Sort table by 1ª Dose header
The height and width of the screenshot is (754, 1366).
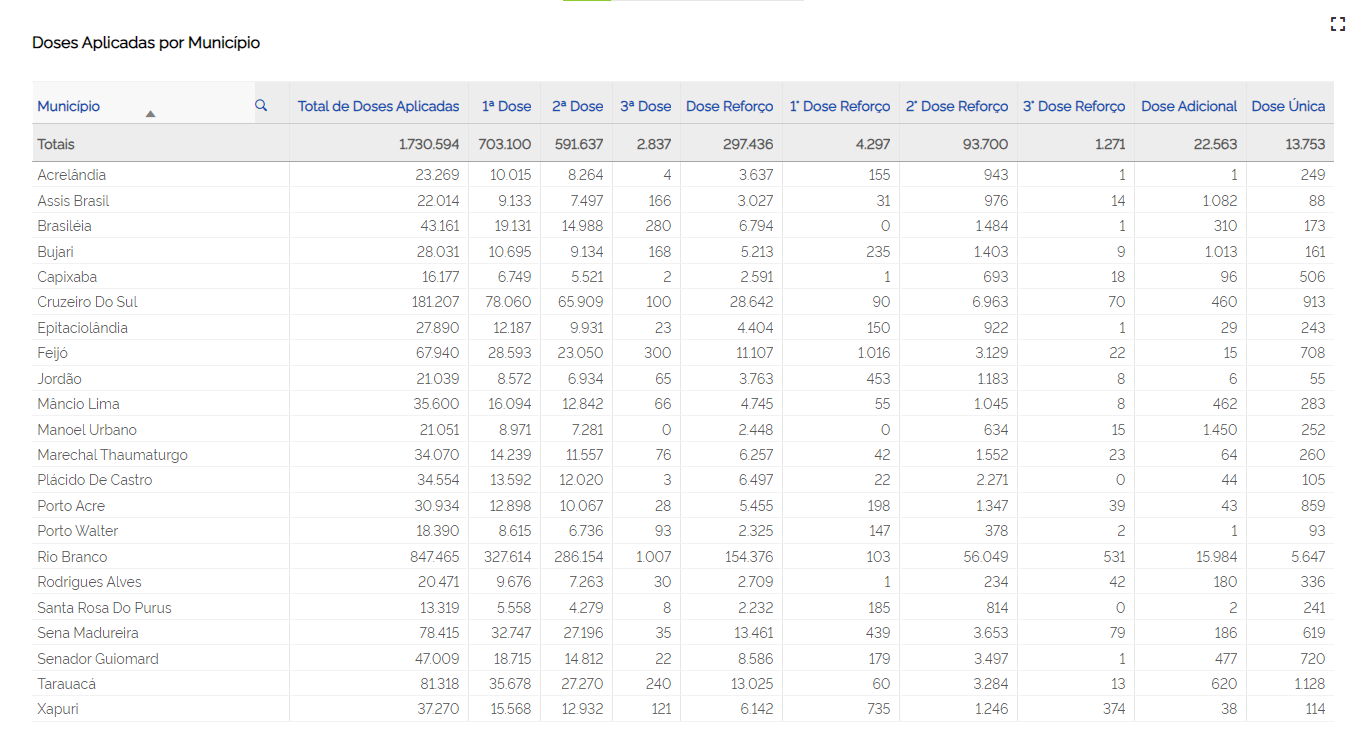point(506,106)
